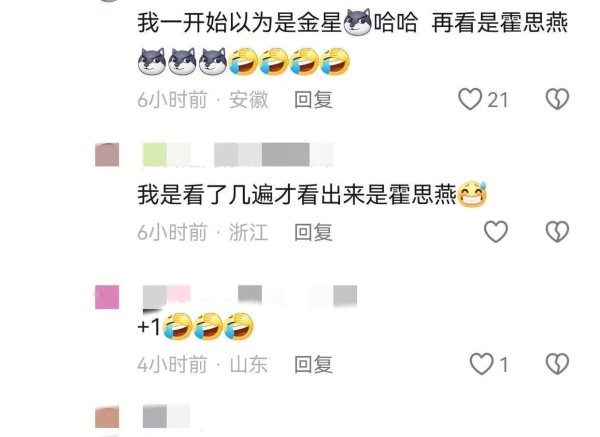Dislike the Anhui comment via broken heart
The width and height of the screenshot is (600, 437).
[x=557, y=99]
